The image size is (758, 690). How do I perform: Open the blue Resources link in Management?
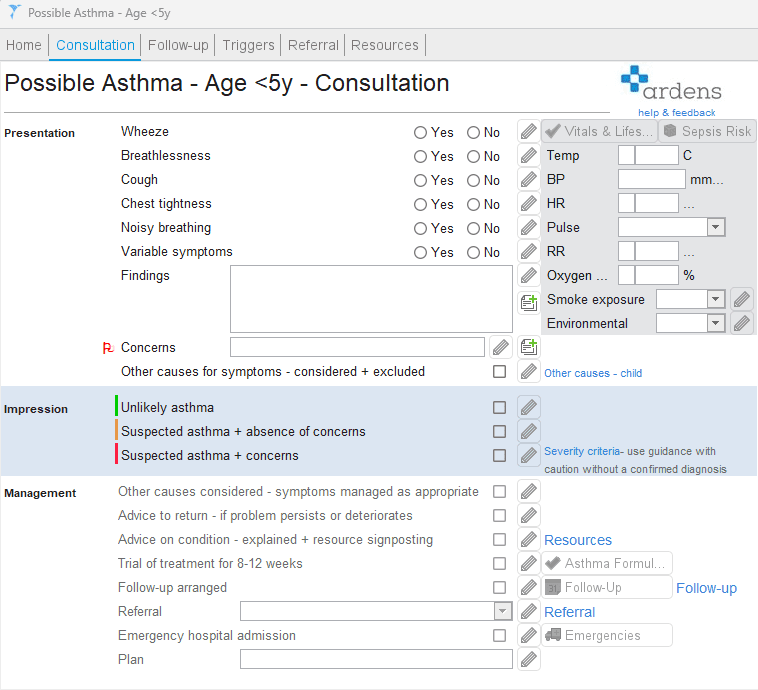tap(578, 540)
